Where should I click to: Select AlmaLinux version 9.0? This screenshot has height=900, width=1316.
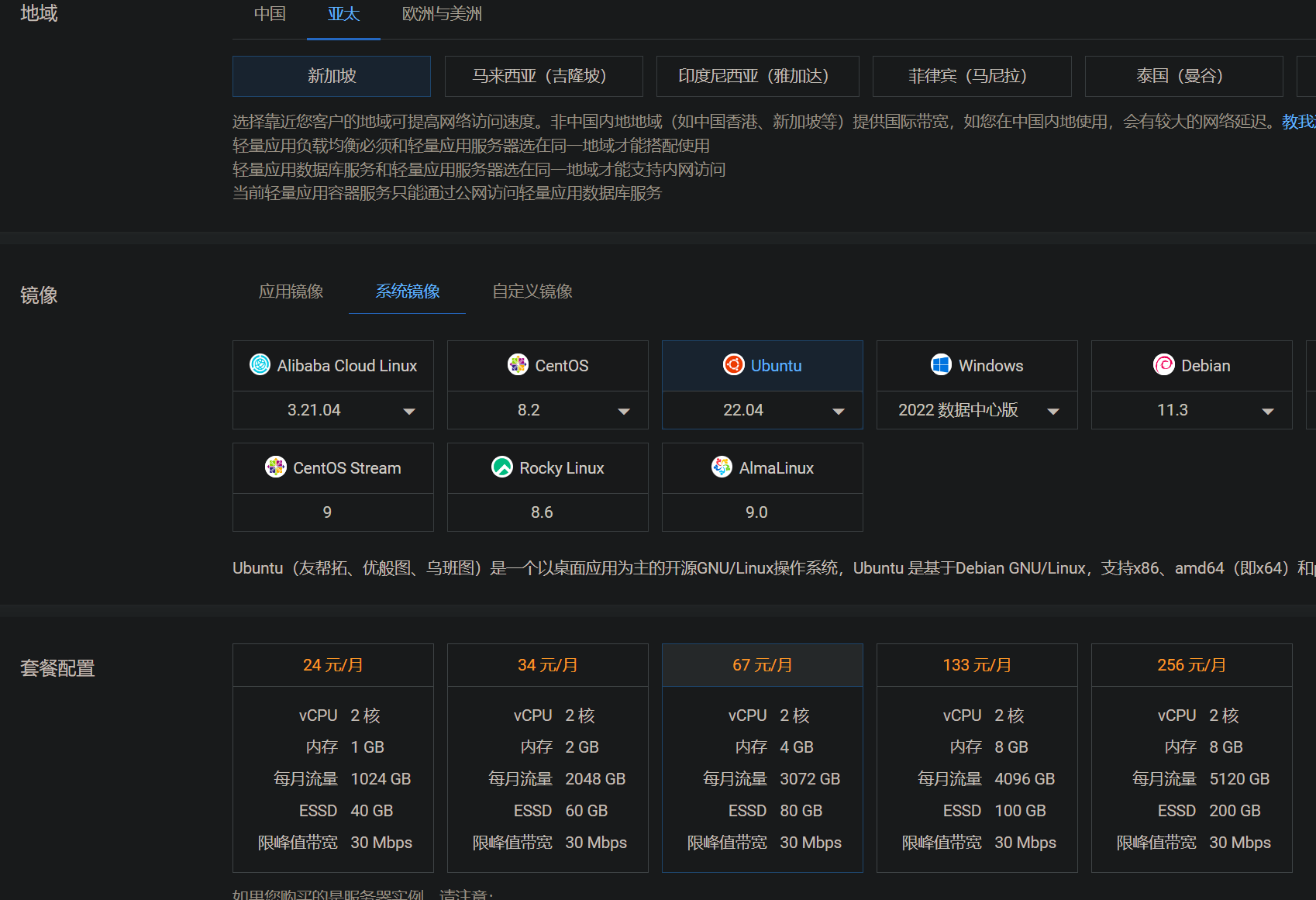(763, 512)
